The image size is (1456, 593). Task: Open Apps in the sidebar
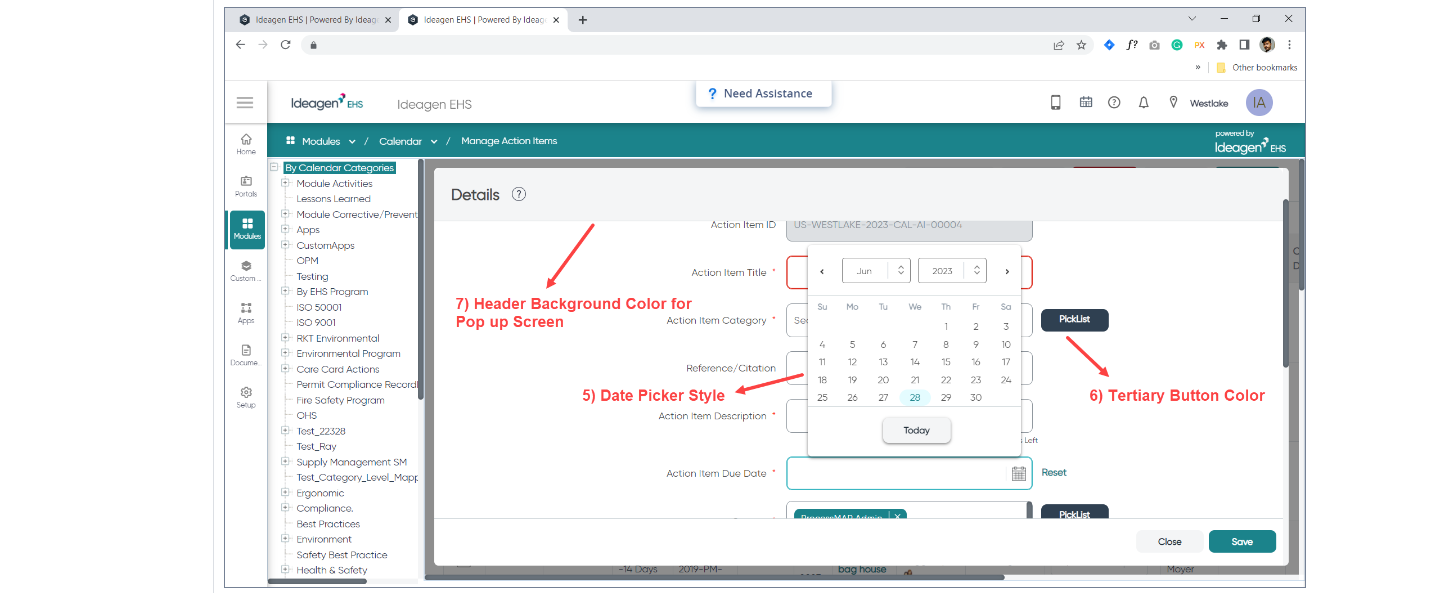click(x=246, y=313)
